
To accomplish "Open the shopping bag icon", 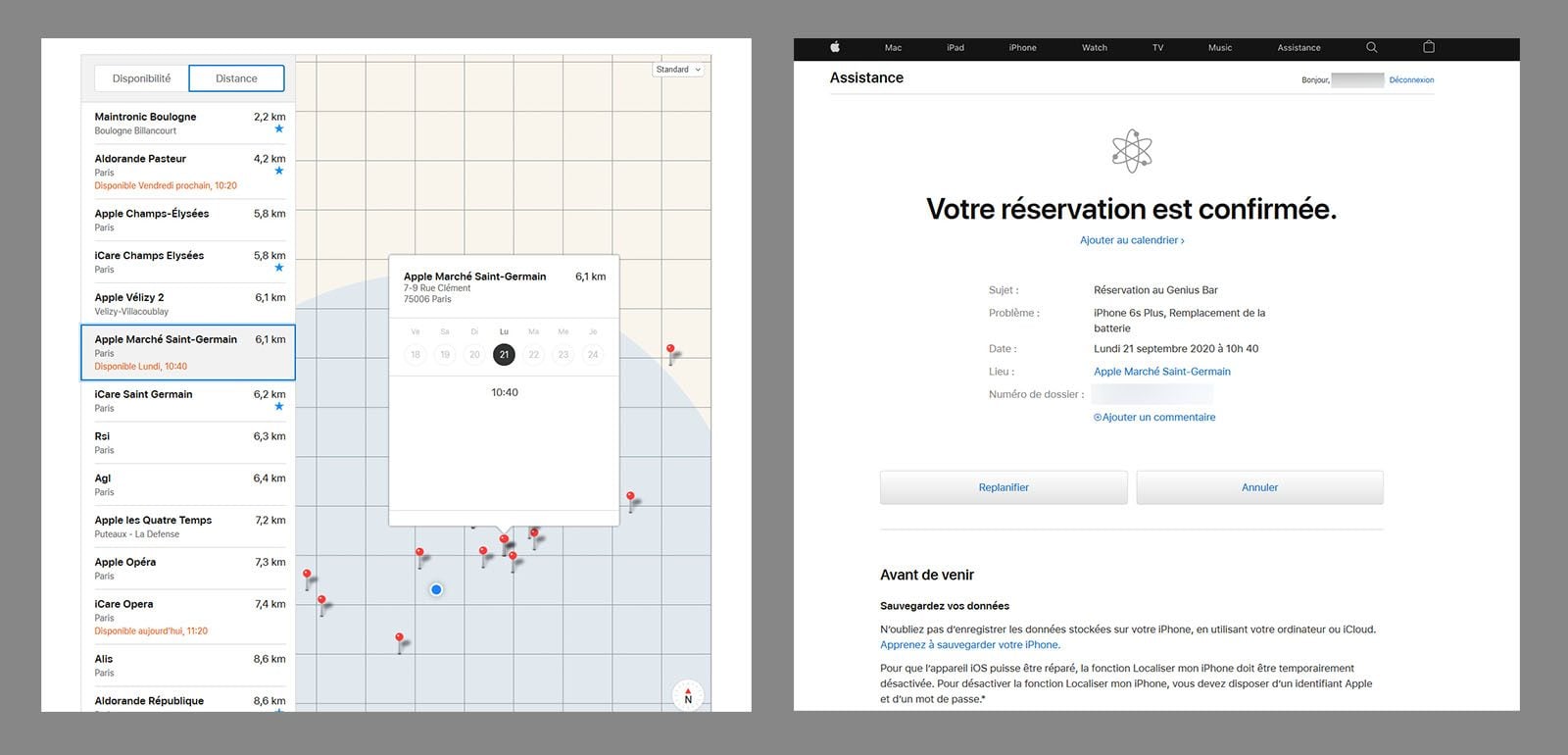I will 1428,47.
